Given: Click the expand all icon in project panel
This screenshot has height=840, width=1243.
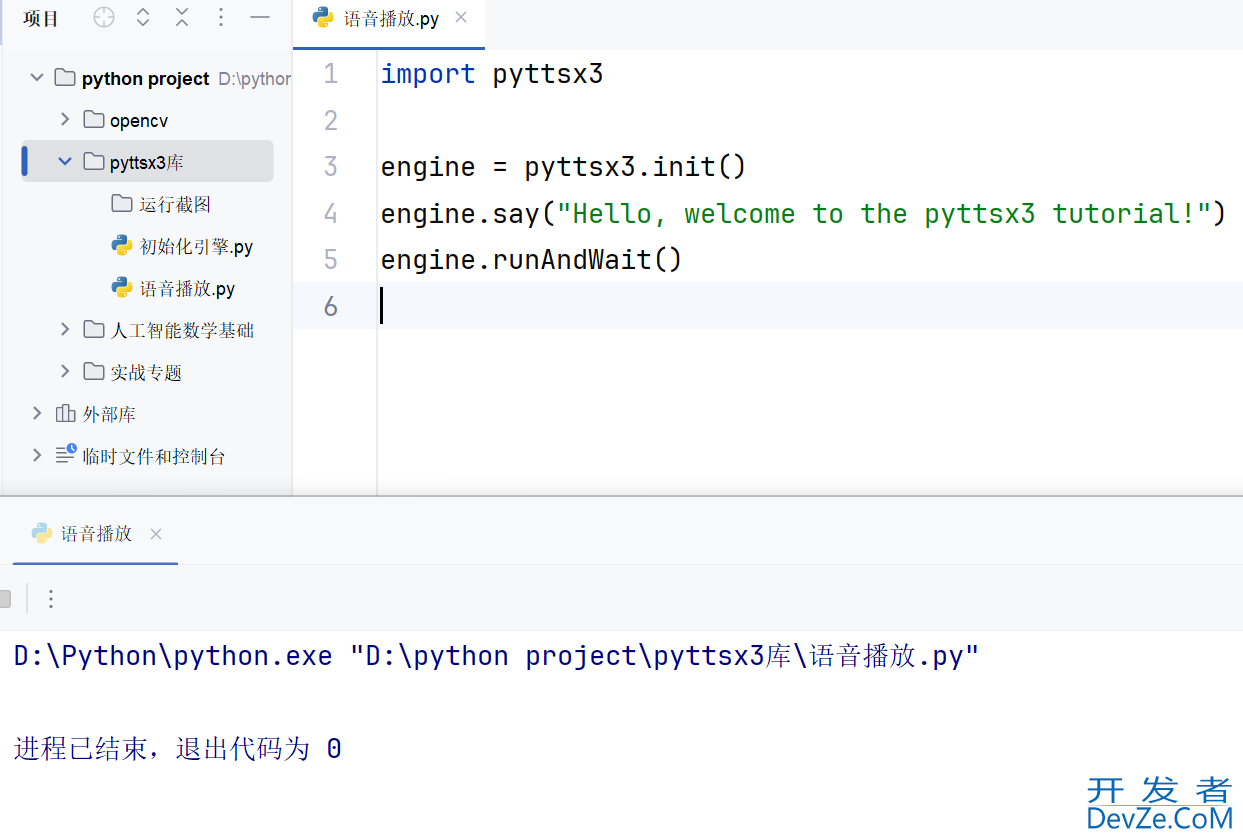Looking at the screenshot, I should [x=143, y=18].
